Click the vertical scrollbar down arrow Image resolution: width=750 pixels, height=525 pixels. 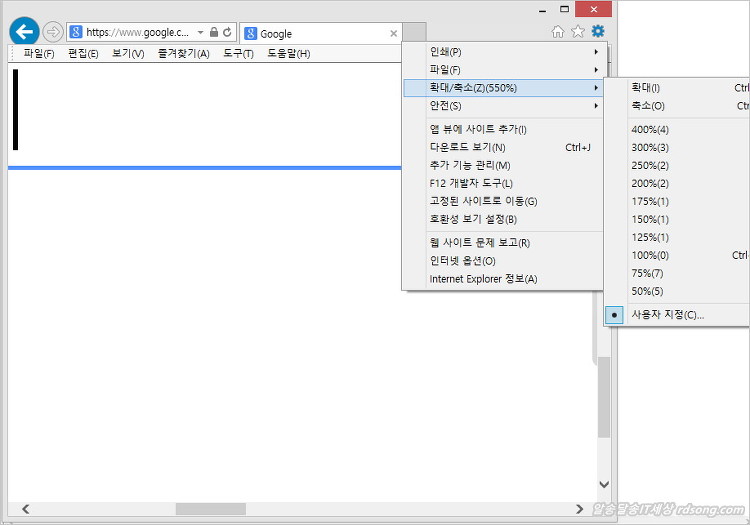603,485
